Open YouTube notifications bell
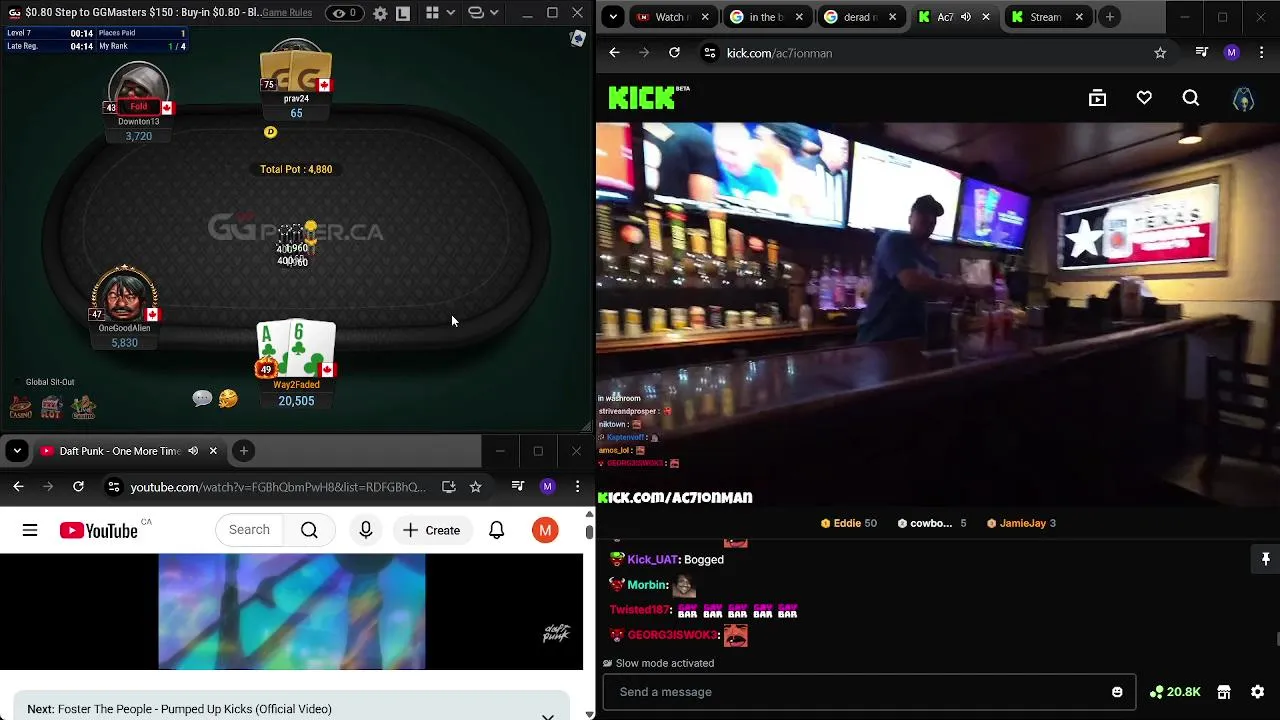This screenshot has width=1280, height=720. point(497,530)
